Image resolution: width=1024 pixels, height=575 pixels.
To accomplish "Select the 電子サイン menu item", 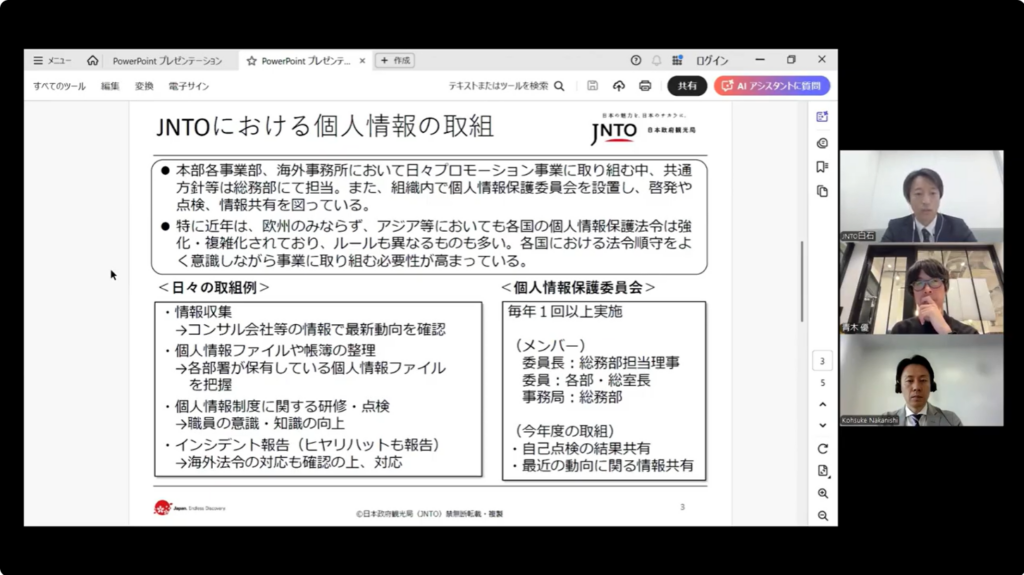I will pos(189,86).
